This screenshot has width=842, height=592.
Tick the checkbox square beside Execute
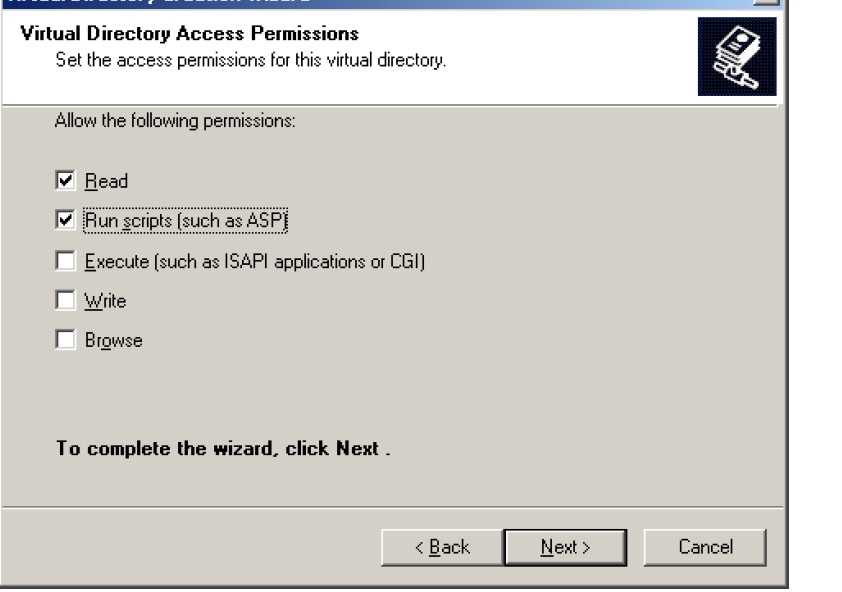[x=66, y=262]
